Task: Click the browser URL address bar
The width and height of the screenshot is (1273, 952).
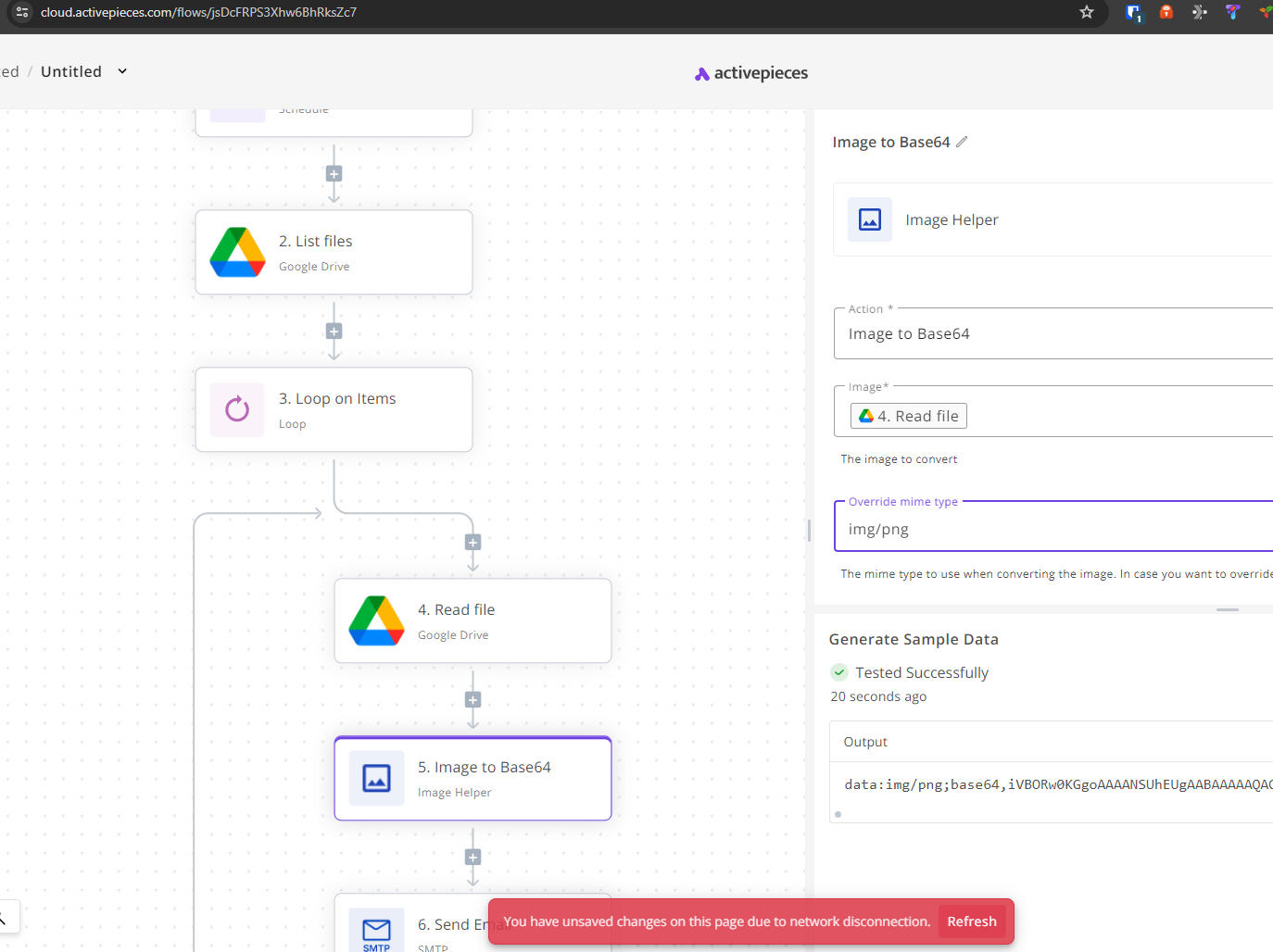Action: (556, 12)
